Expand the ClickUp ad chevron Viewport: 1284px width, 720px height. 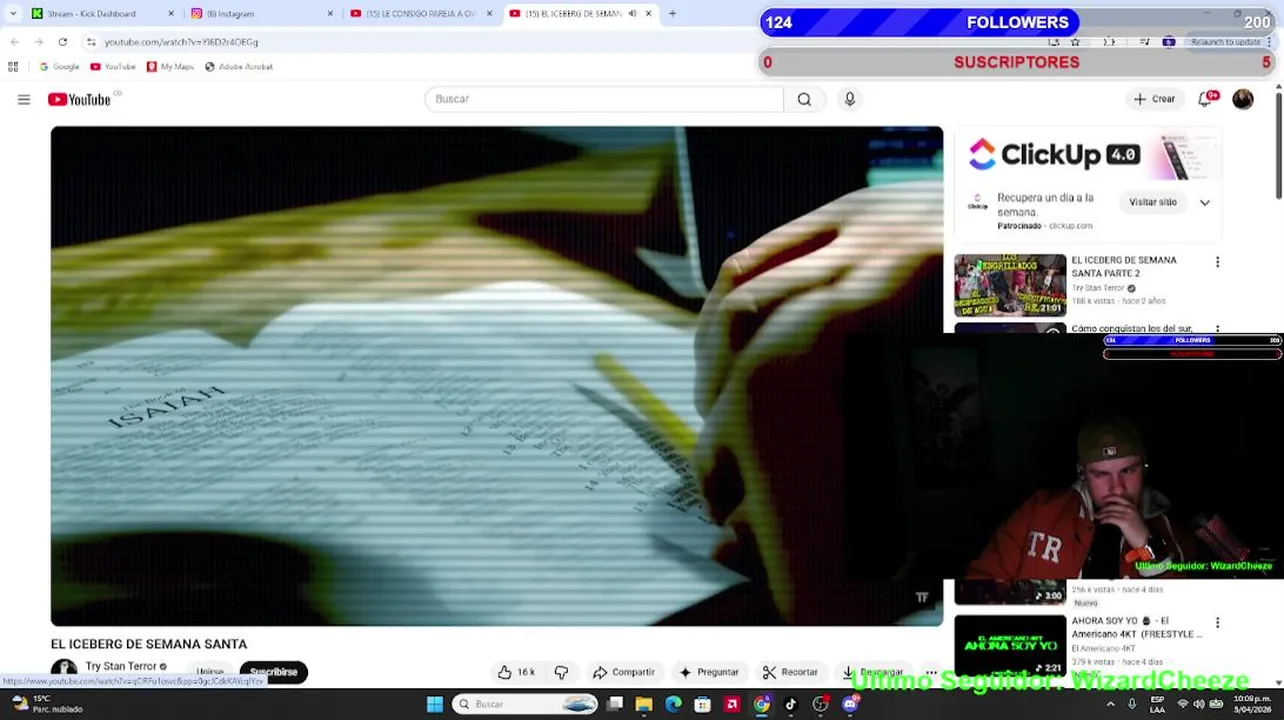tap(1205, 202)
